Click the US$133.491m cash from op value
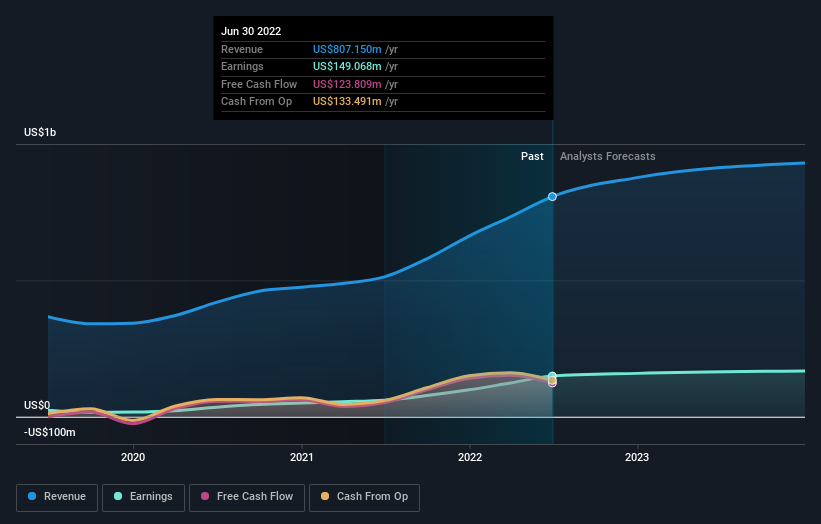821x524 pixels. pyautogui.click(x=347, y=102)
